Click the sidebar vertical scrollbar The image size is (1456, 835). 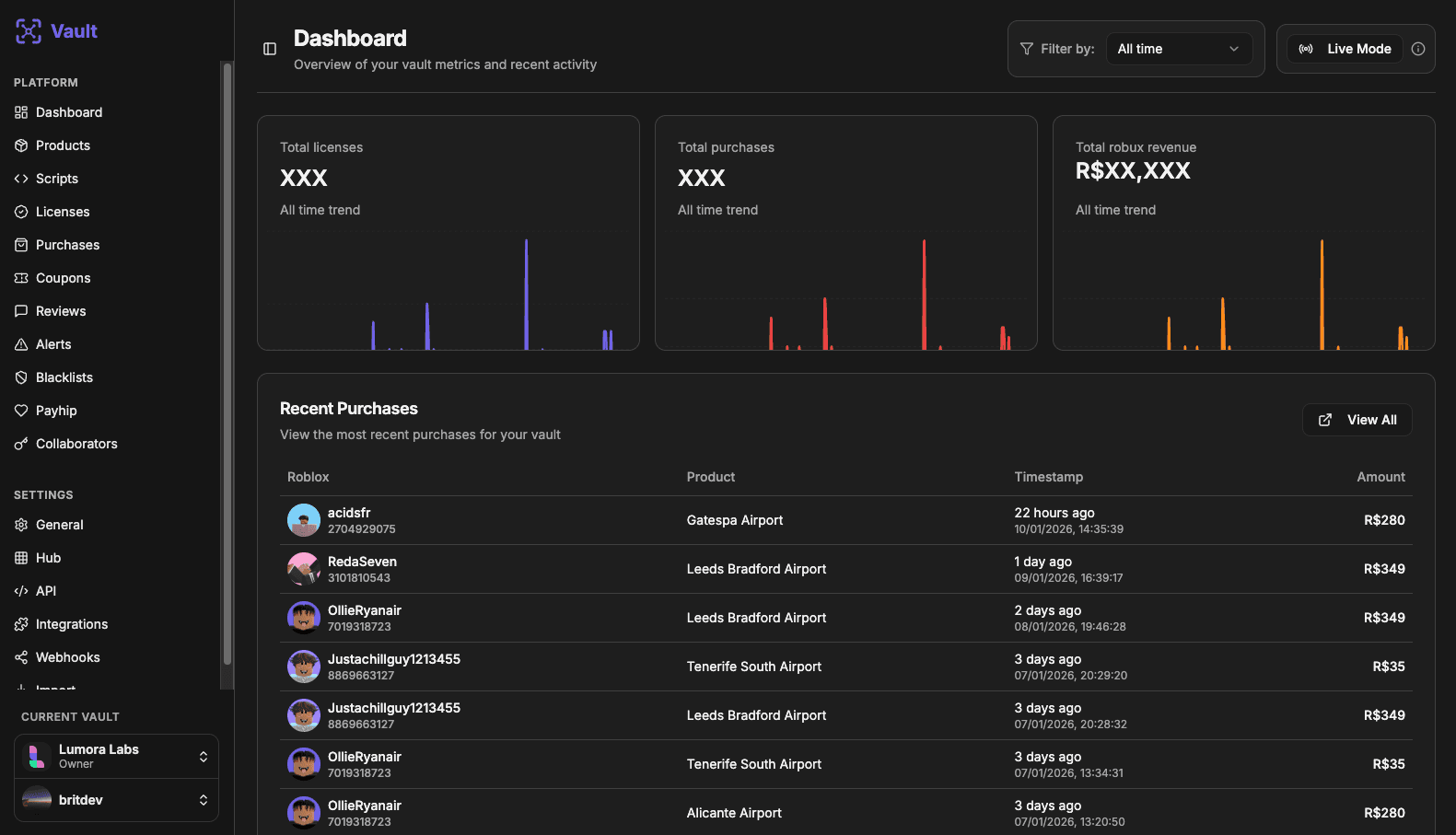coord(227,364)
